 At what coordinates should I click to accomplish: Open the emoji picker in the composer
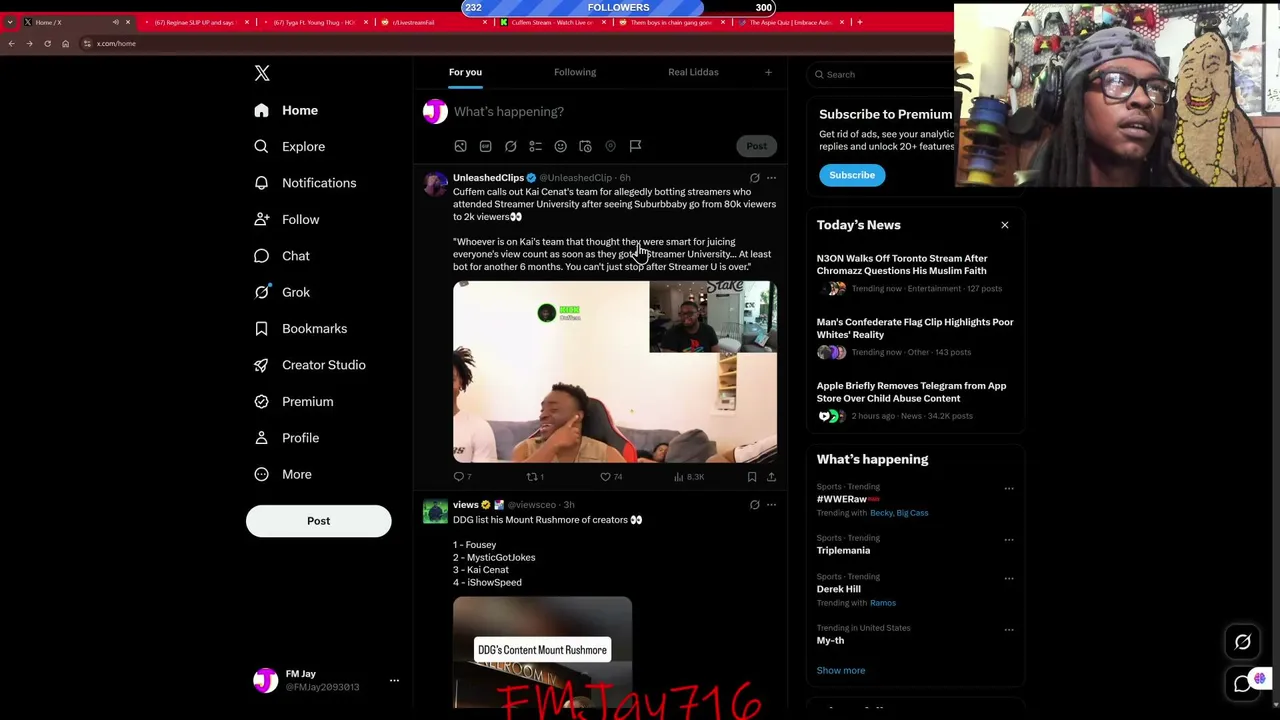tap(560, 147)
